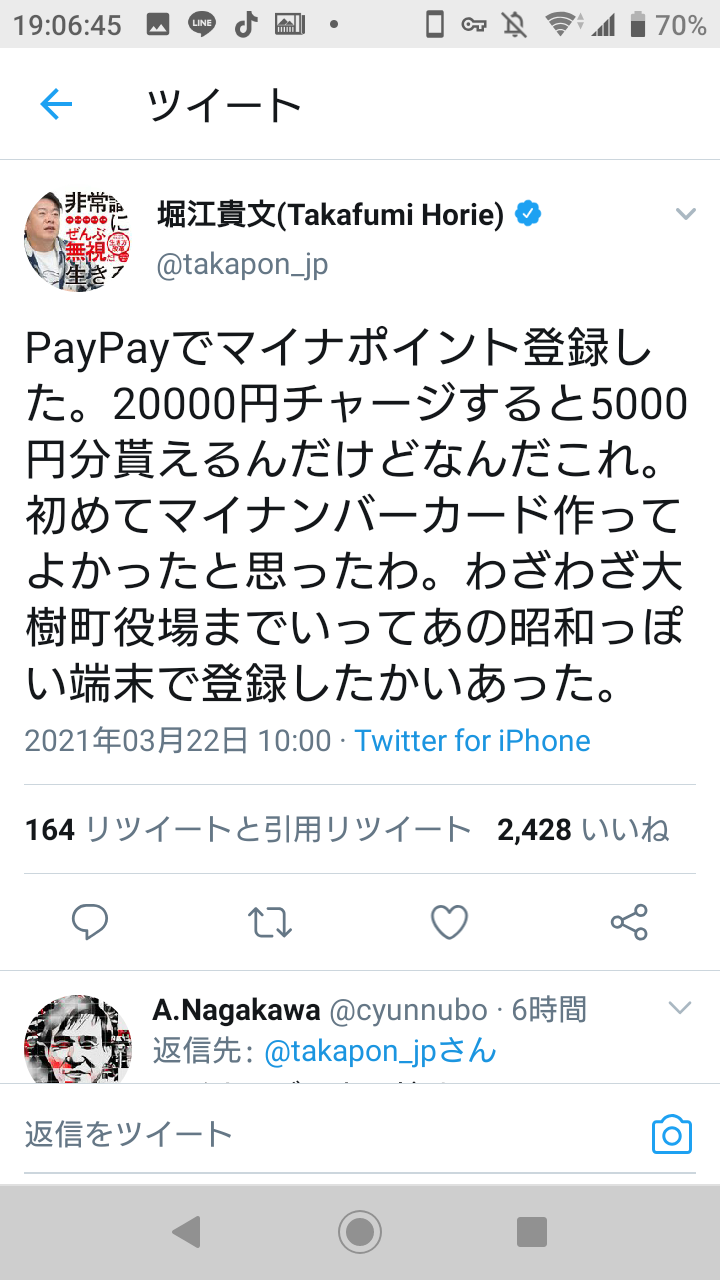Tap the Android recent apps square
Screen dimensions: 720x1280
[x=532, y=1232]
